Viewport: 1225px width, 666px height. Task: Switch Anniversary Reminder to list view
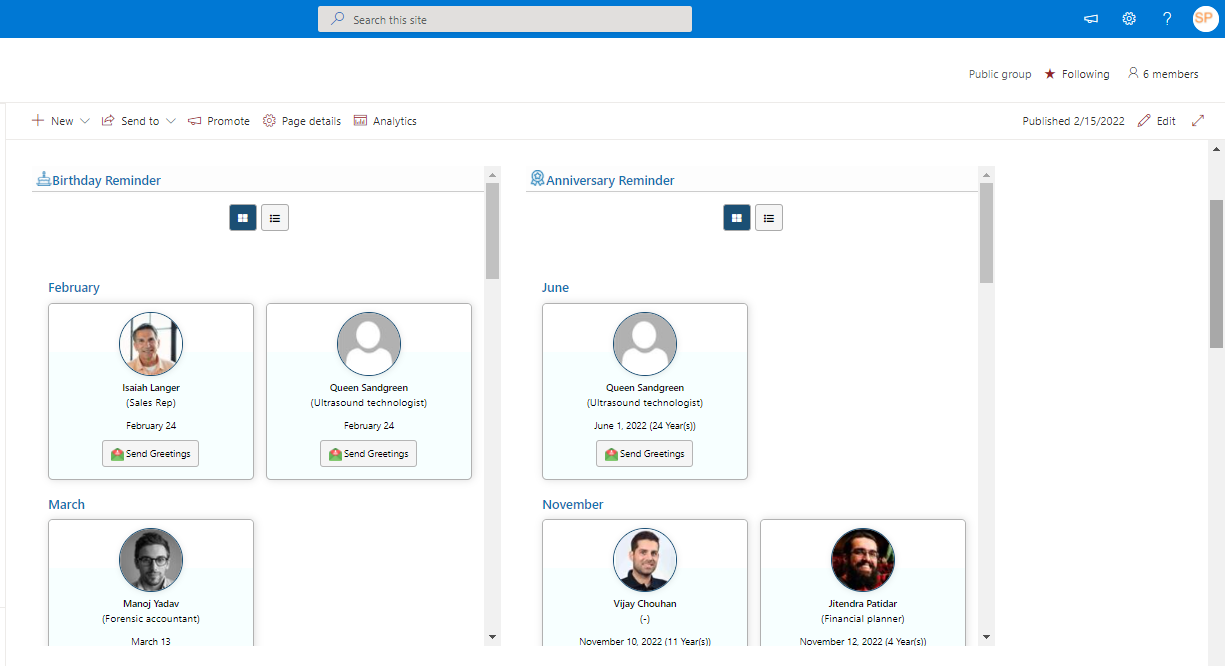(768, 217)
